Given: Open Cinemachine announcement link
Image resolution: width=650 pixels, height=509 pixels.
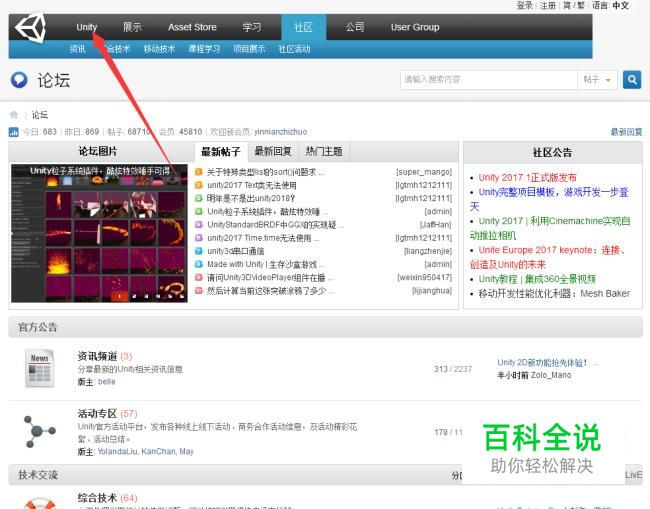Looking at the screenshot, I should tap(550, 228).
